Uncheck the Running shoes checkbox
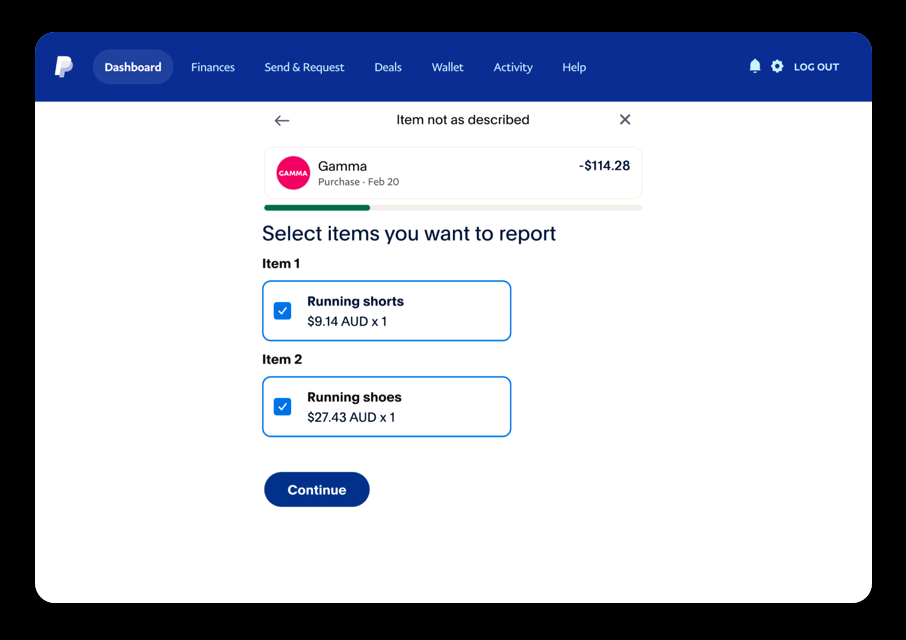The width and height of the screenshot is (906, 640). click(x=283, y=407)
